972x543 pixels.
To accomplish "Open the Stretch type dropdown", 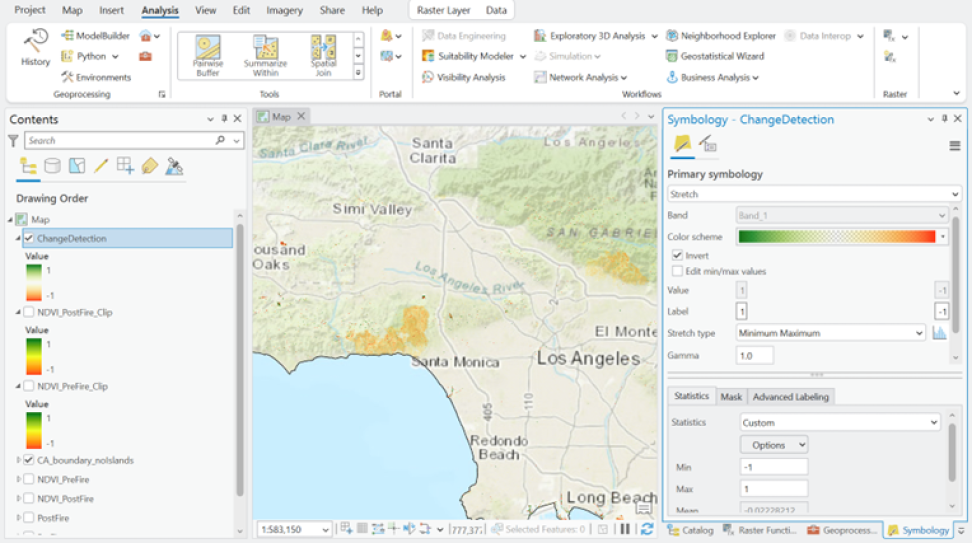I will (831, 333).
